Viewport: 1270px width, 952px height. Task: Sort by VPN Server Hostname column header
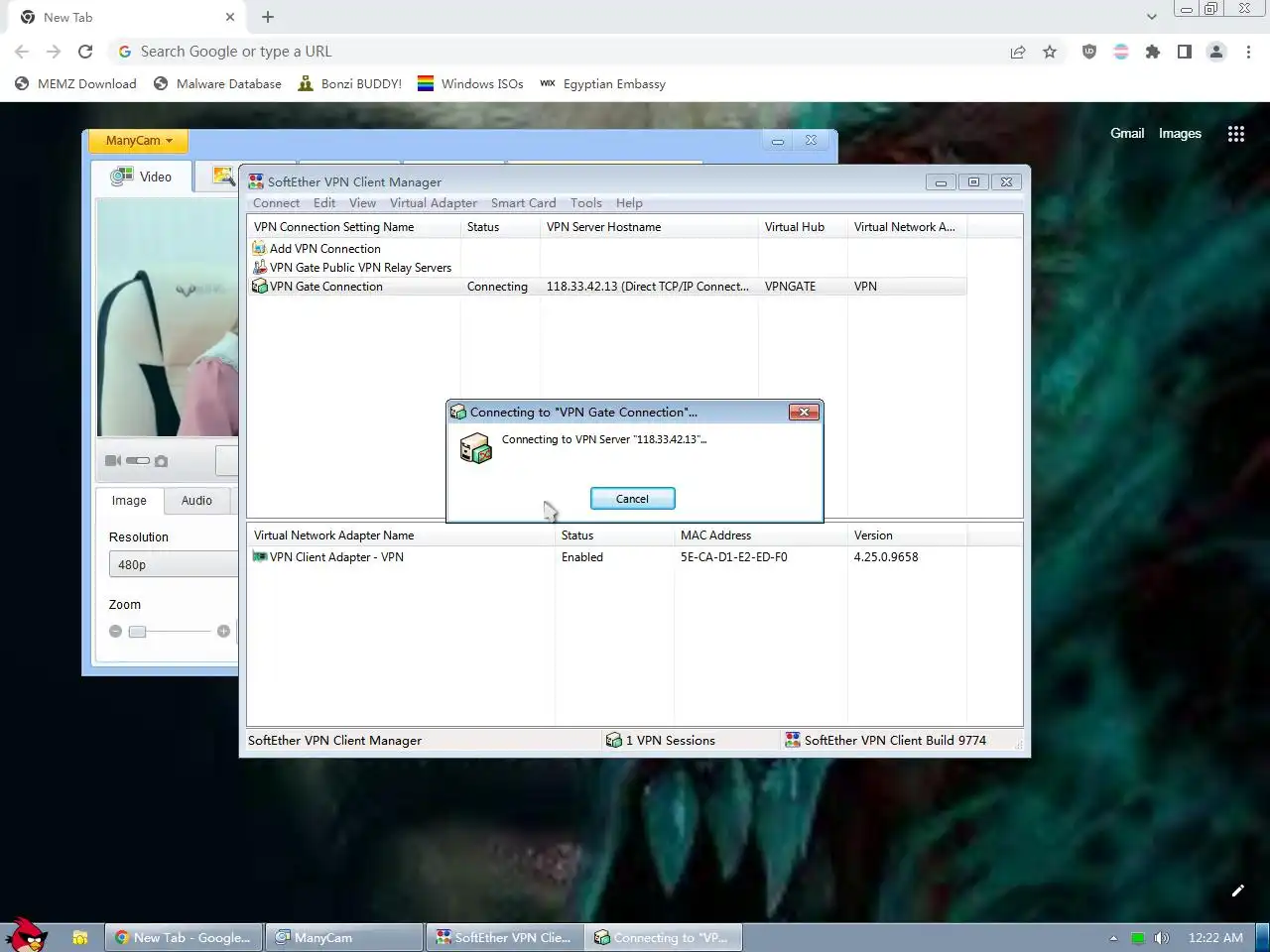649,227
